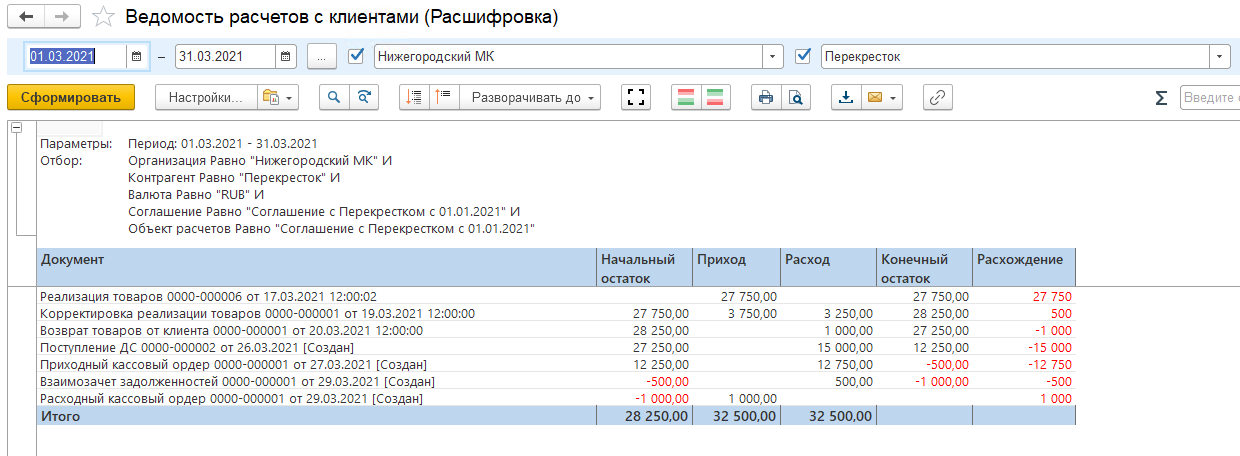Toggle full-screen expand icon
This screenshot has width=1240, height=456.
[636, 97]
